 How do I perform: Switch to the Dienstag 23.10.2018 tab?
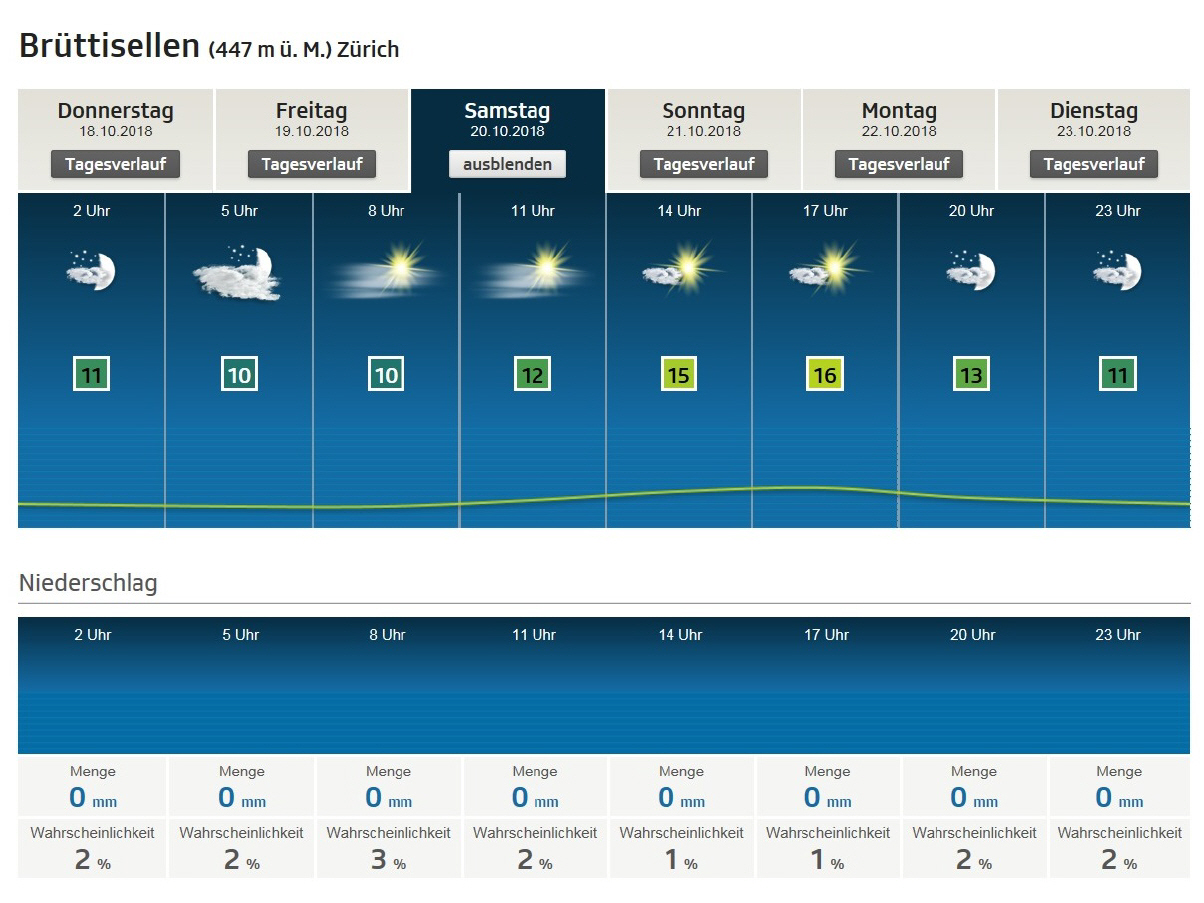click(x=1093, y=118)
